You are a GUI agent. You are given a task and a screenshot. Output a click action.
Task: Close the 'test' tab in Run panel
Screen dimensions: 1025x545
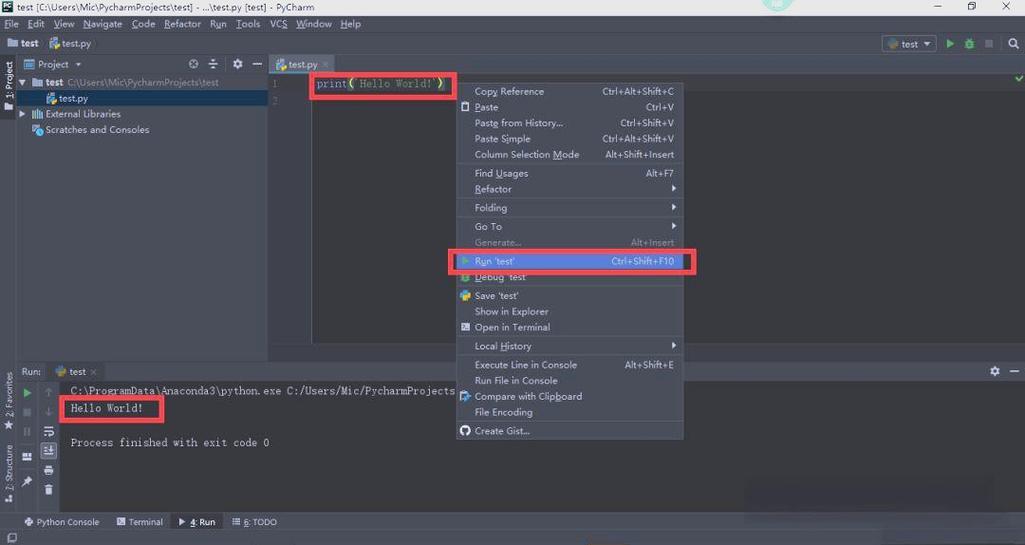93,372
